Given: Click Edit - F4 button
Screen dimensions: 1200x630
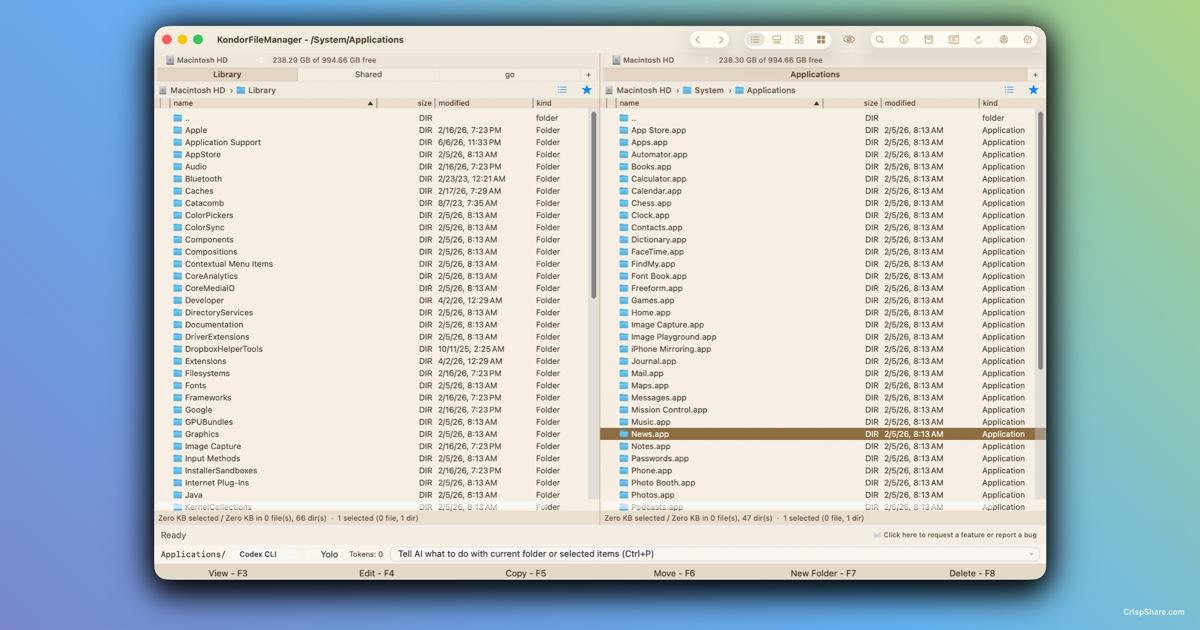Looking at the screenshot, I should [376, 573].
